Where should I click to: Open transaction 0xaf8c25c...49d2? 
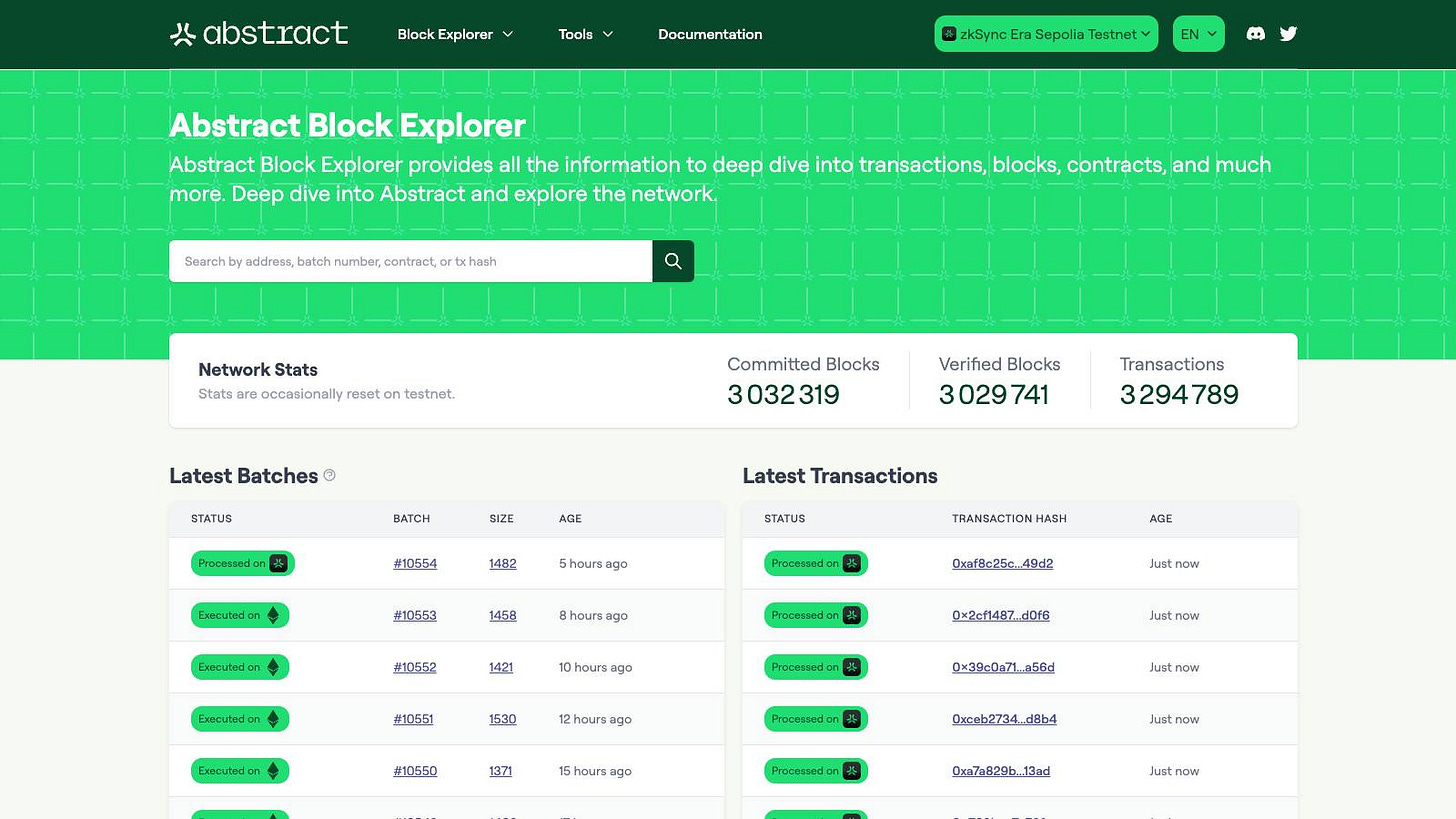point(1002,563)
